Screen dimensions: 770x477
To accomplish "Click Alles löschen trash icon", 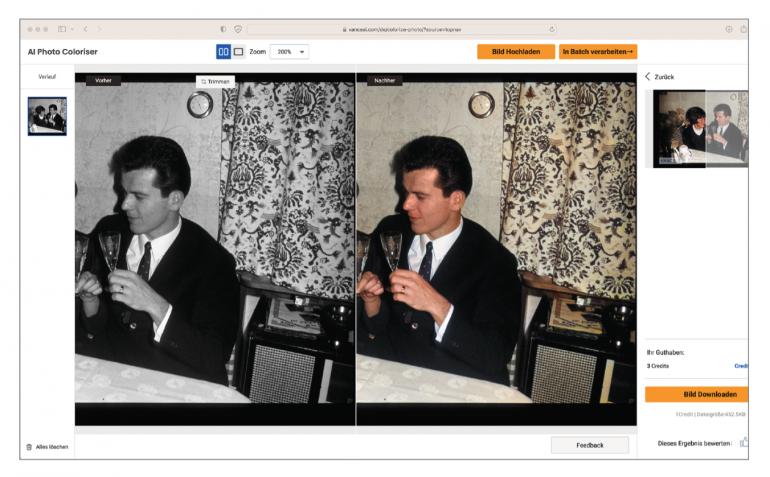I will pos(29,447).
